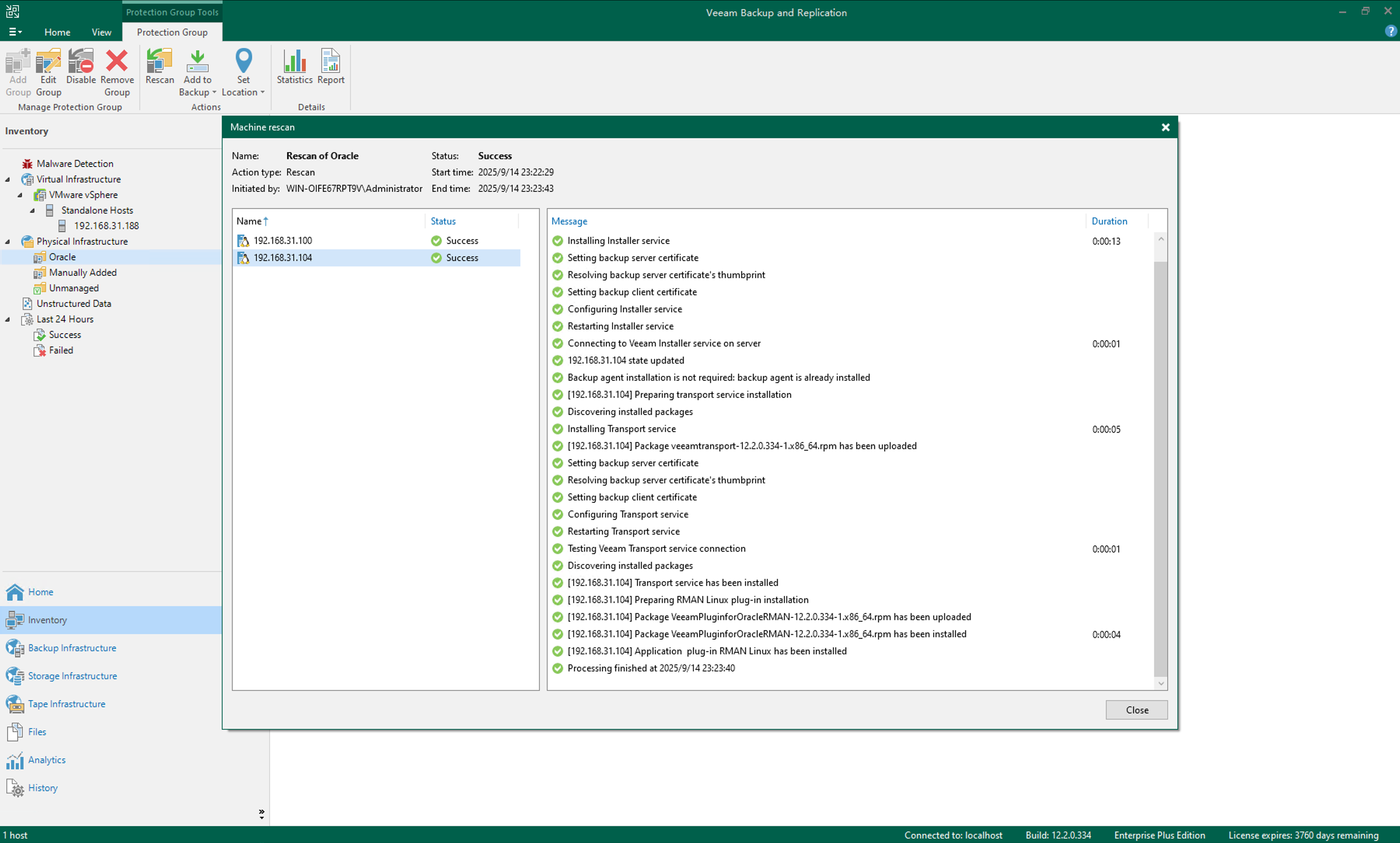Open the Analytics view
Image resolution: width=1400 pixels, height=843 pixels.
47,759
